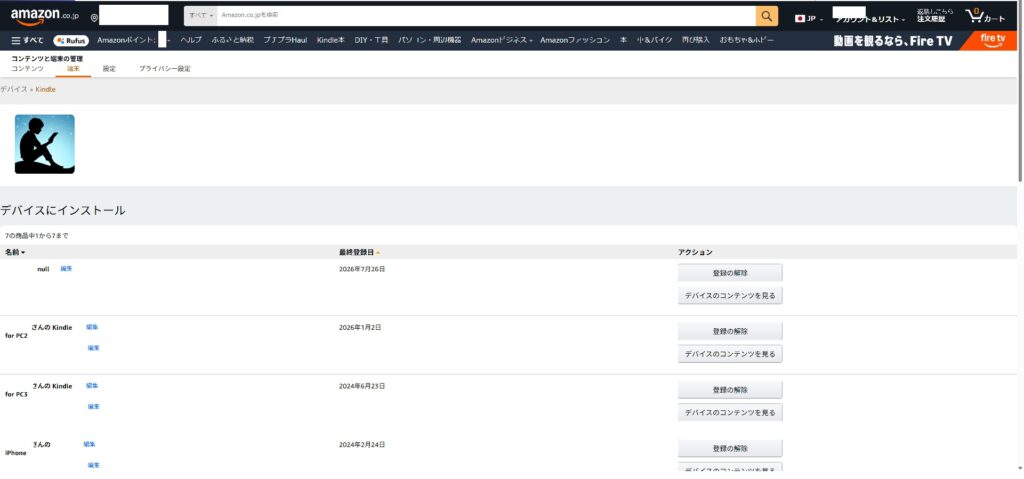Open 再び購入 nav link
This screenshot has height=479, width=1024.
coord(696,41)
